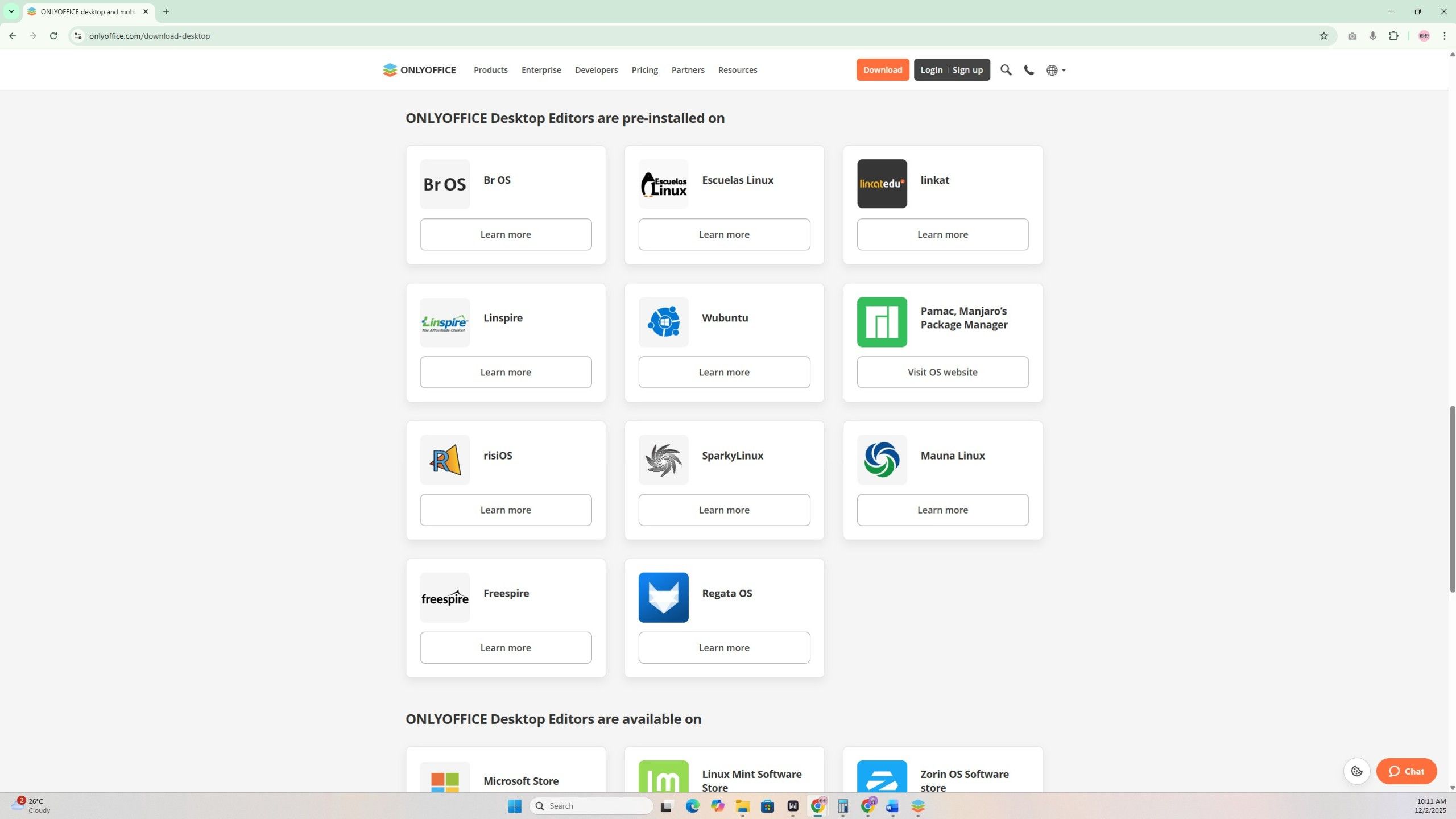Click the ONLYOFFICE logo in the header

(x=419, y=70)
